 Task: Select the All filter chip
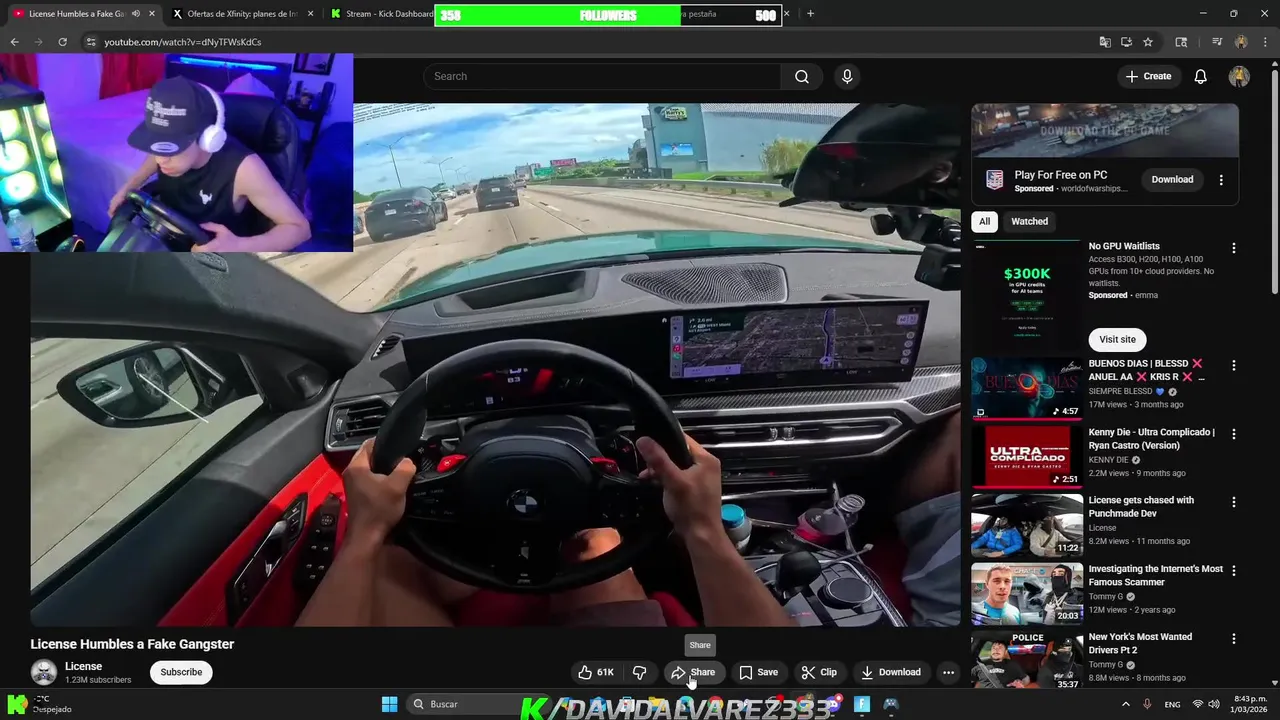(x=985, y=222)
